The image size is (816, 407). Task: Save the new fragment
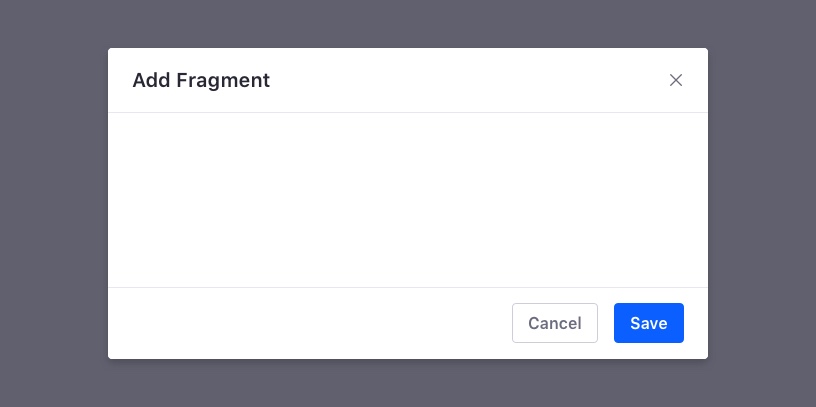point(648,323)
